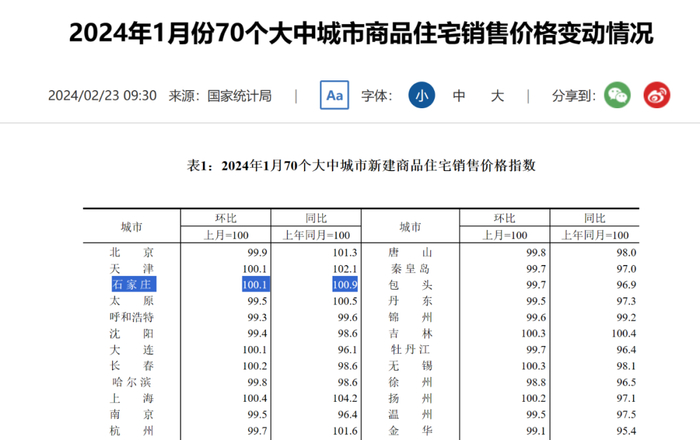Click the 丹东 city row label
The height and width of the screenshot is (440, 700).
tap(410, 301)
